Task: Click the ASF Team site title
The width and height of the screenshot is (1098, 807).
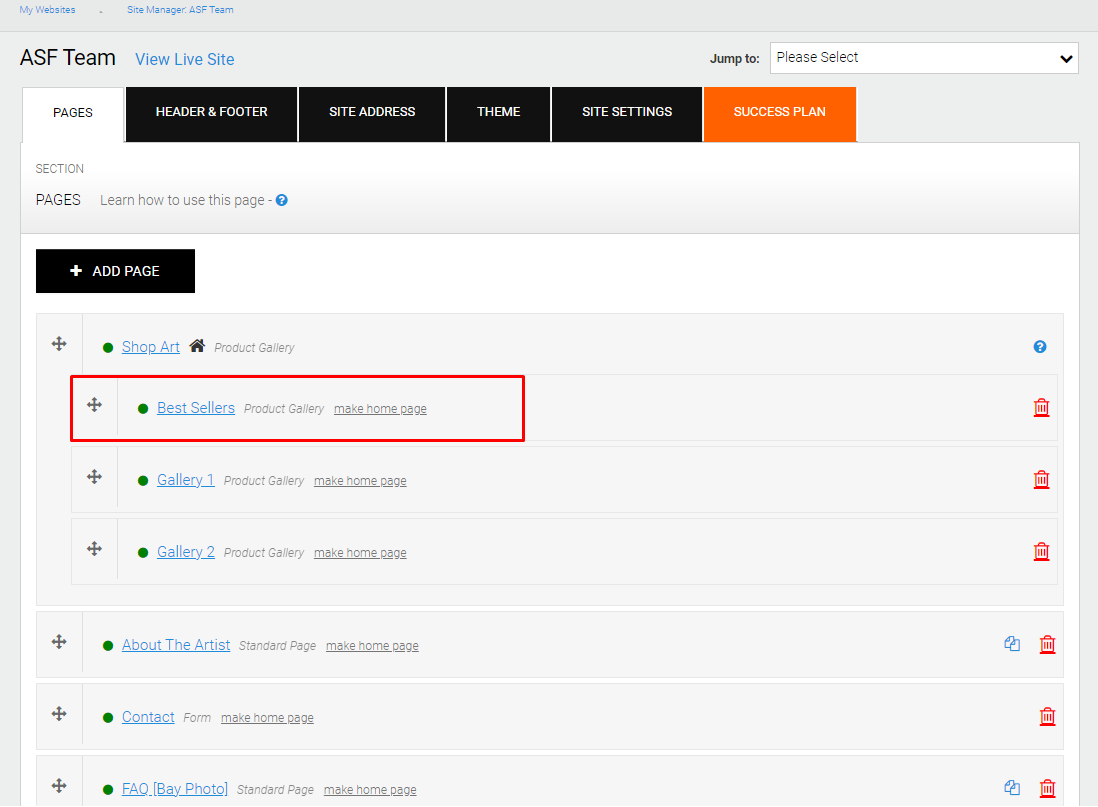Action: pos(68,57)
